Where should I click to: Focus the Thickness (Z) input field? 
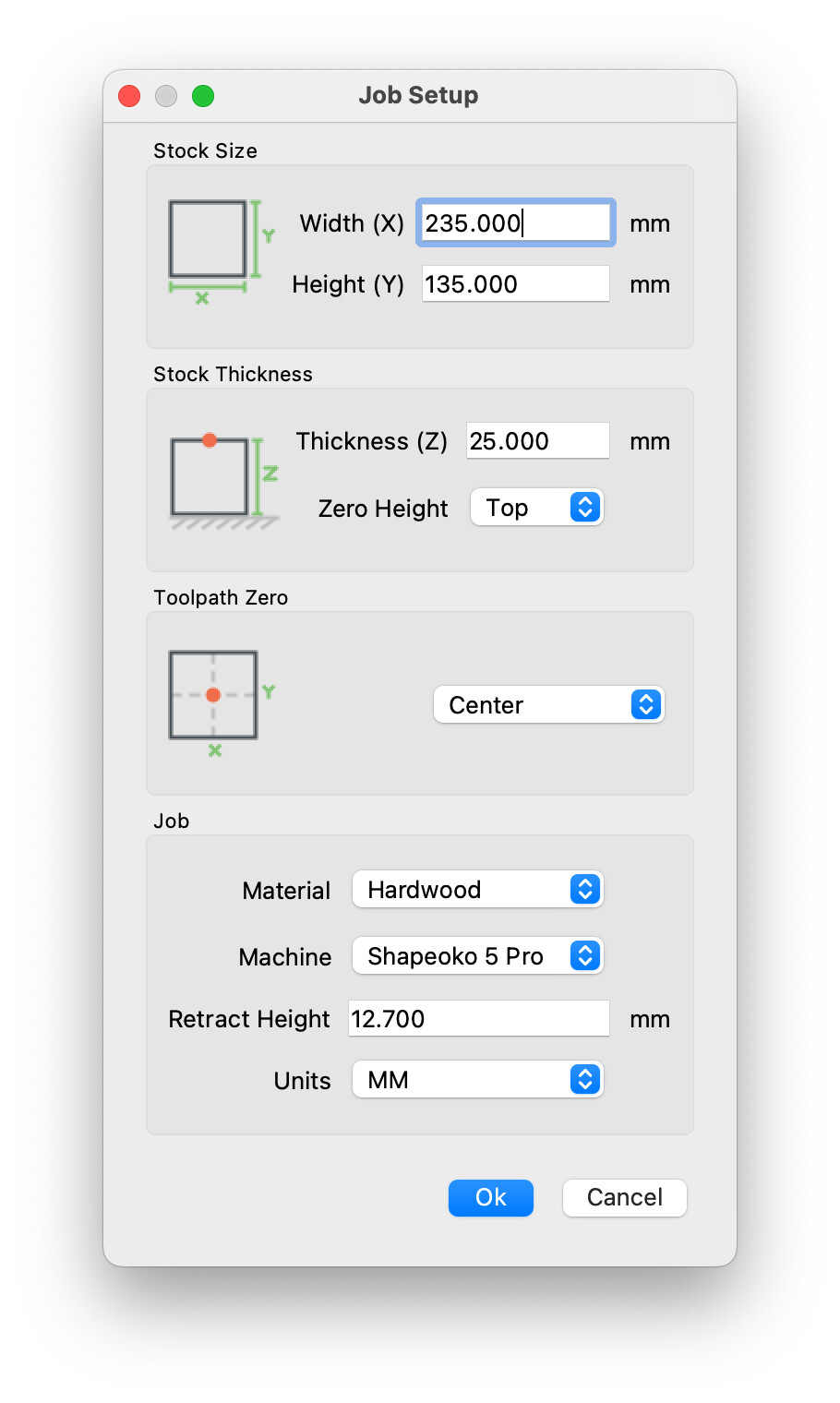pos(537,441)
